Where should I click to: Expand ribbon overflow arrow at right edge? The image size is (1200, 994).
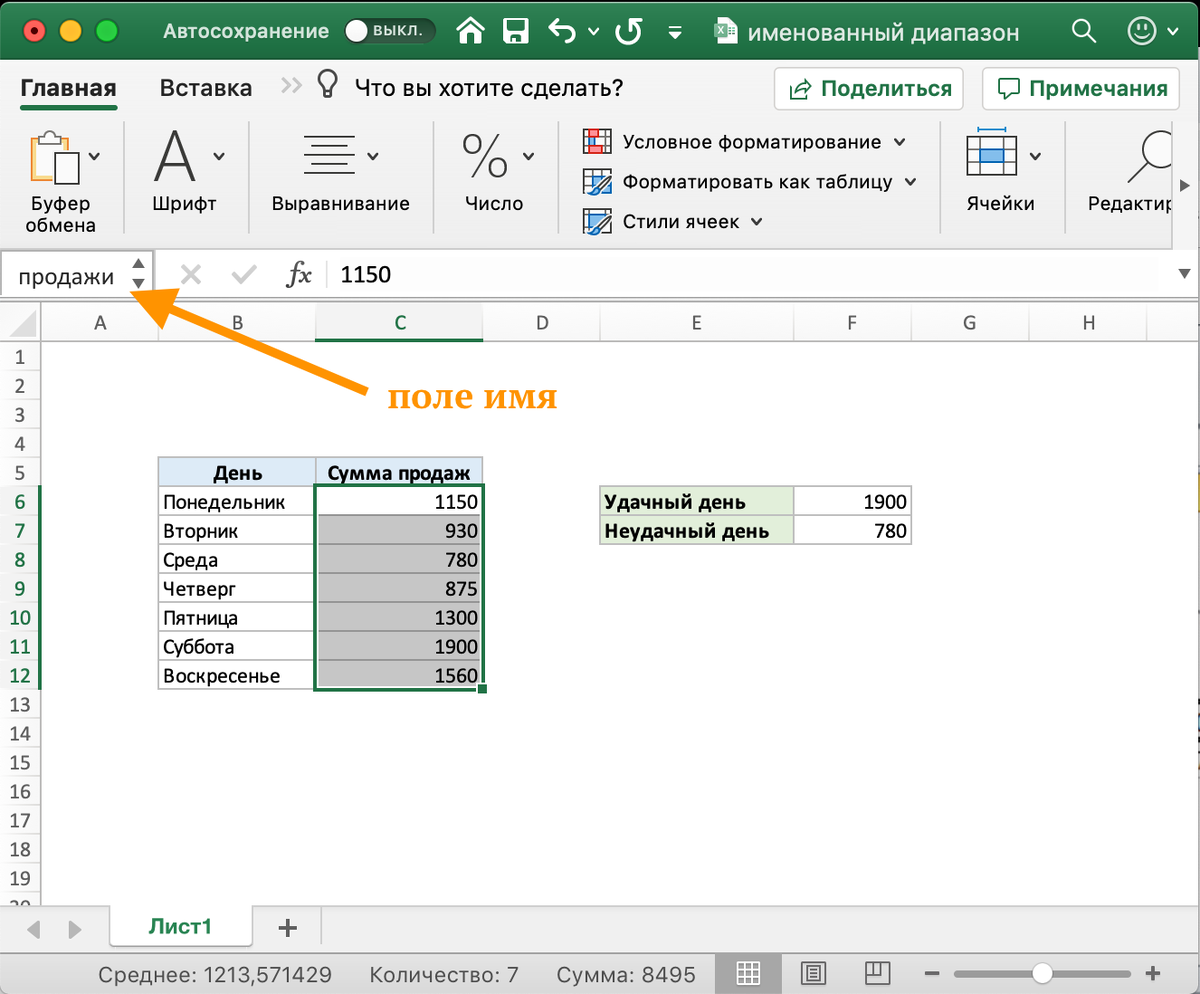coord(1186,185)
